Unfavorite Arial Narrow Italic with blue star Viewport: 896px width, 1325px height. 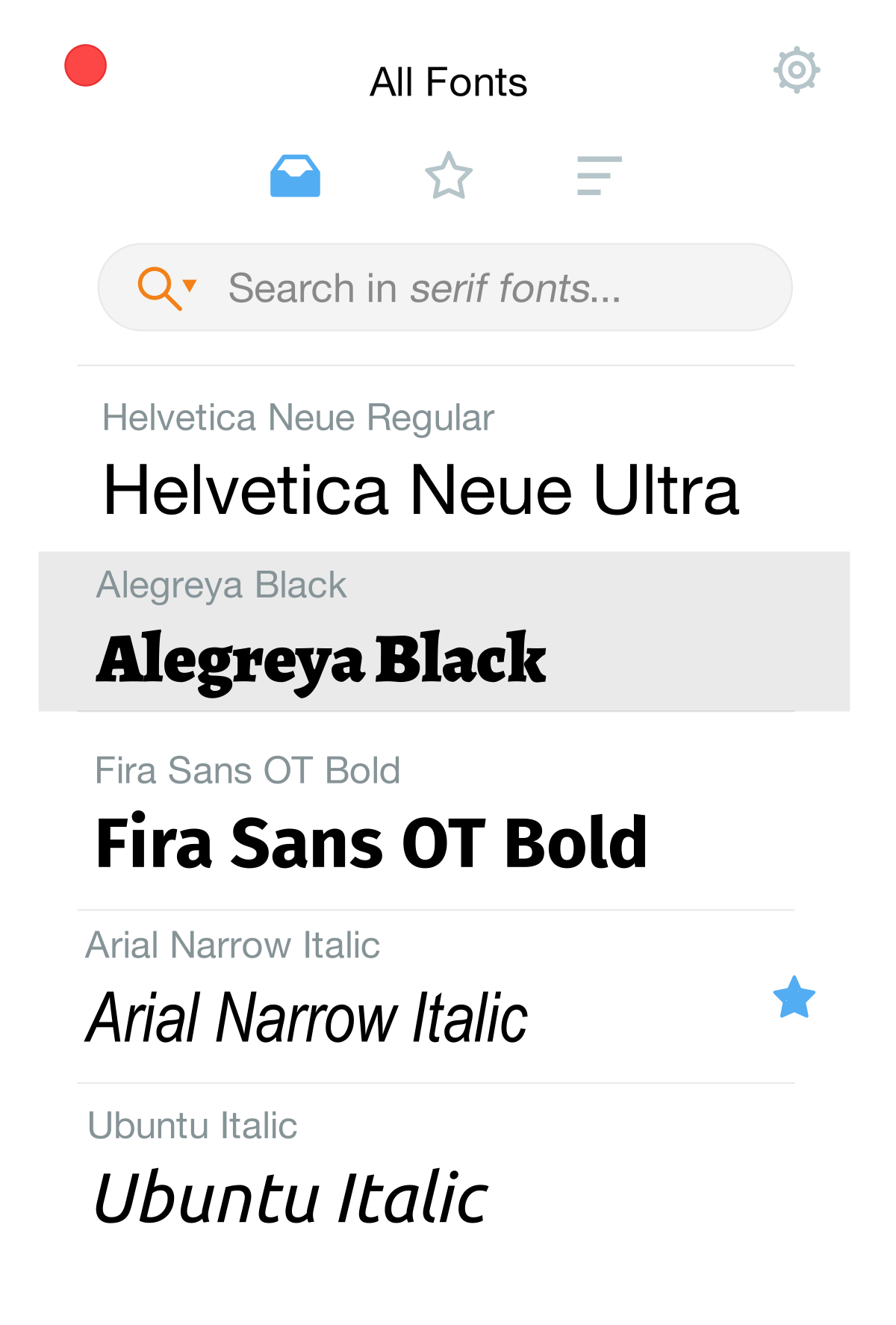[794, 997]
